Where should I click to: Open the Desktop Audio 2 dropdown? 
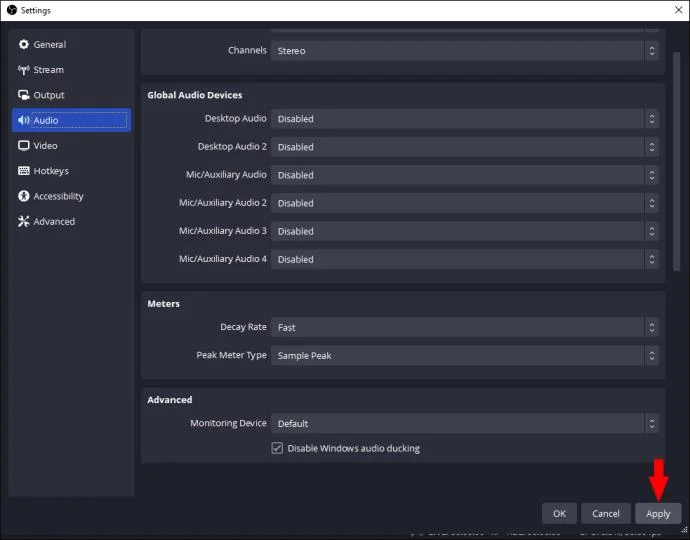pyautogui.click(x=465, y=147)
